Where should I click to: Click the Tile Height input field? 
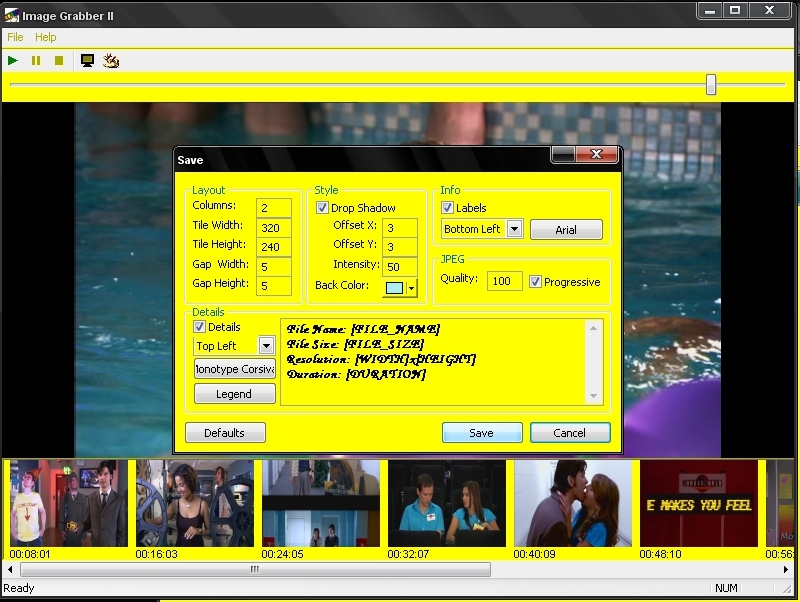pyautogui.click(x=273, y=247)
